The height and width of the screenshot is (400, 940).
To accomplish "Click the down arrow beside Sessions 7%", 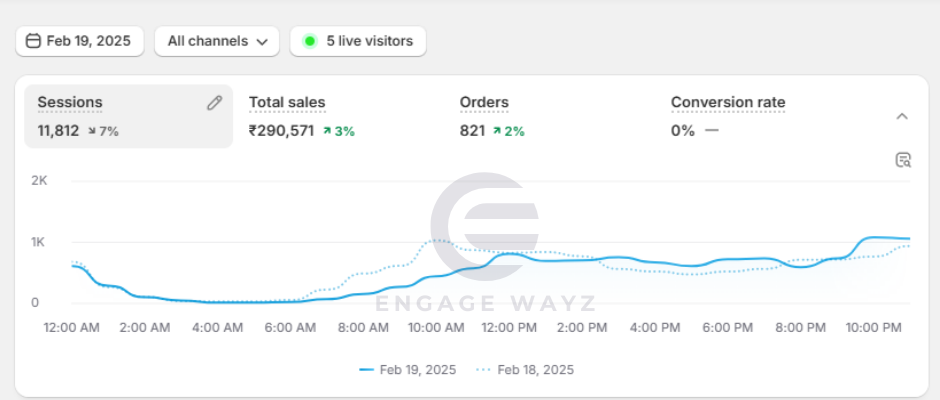I will pyautogui.click(x=93, y=131).
